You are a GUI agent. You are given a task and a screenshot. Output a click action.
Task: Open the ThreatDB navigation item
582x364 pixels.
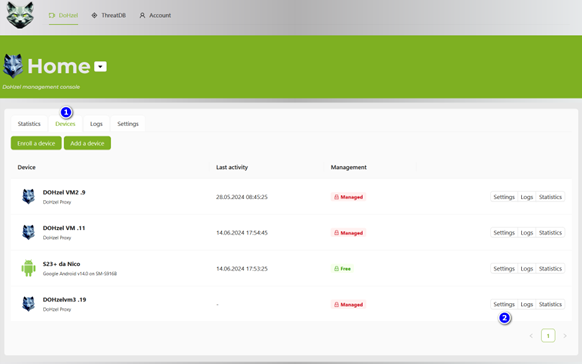(x=109, y=15)
